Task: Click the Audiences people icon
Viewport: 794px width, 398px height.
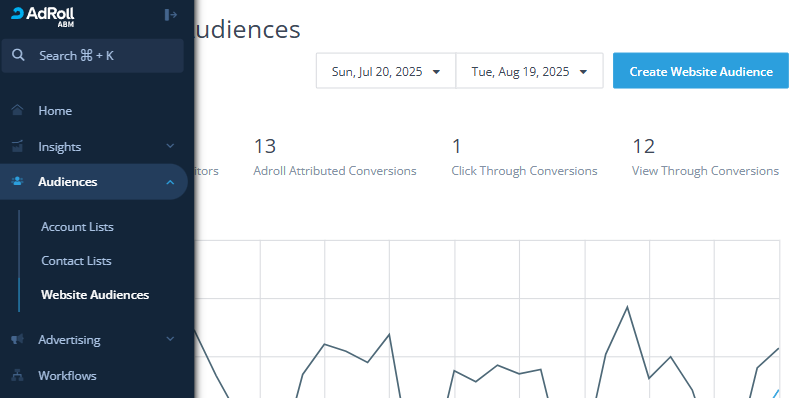Action: [17, 181]
